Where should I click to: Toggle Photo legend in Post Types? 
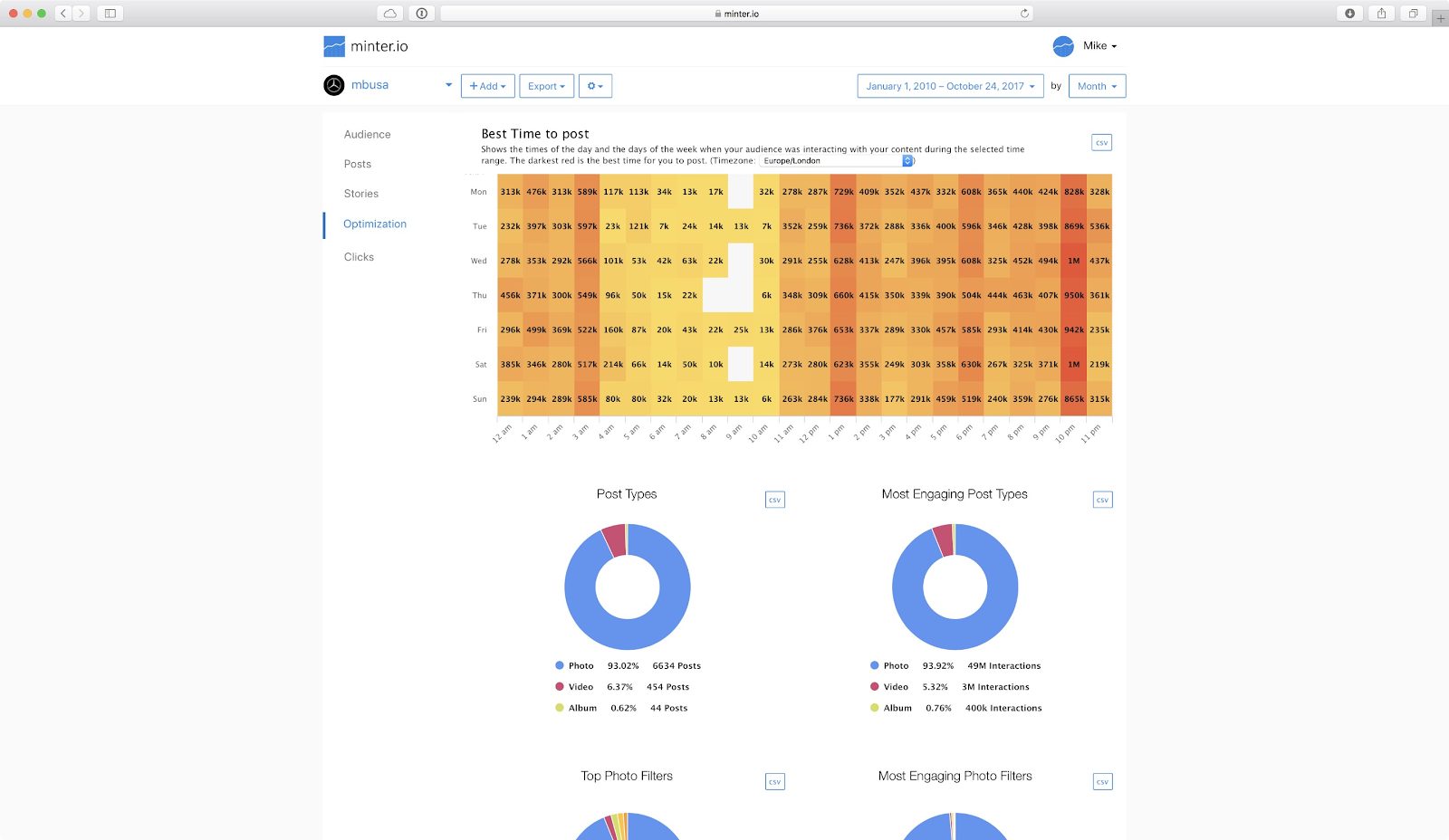(574, 665)
